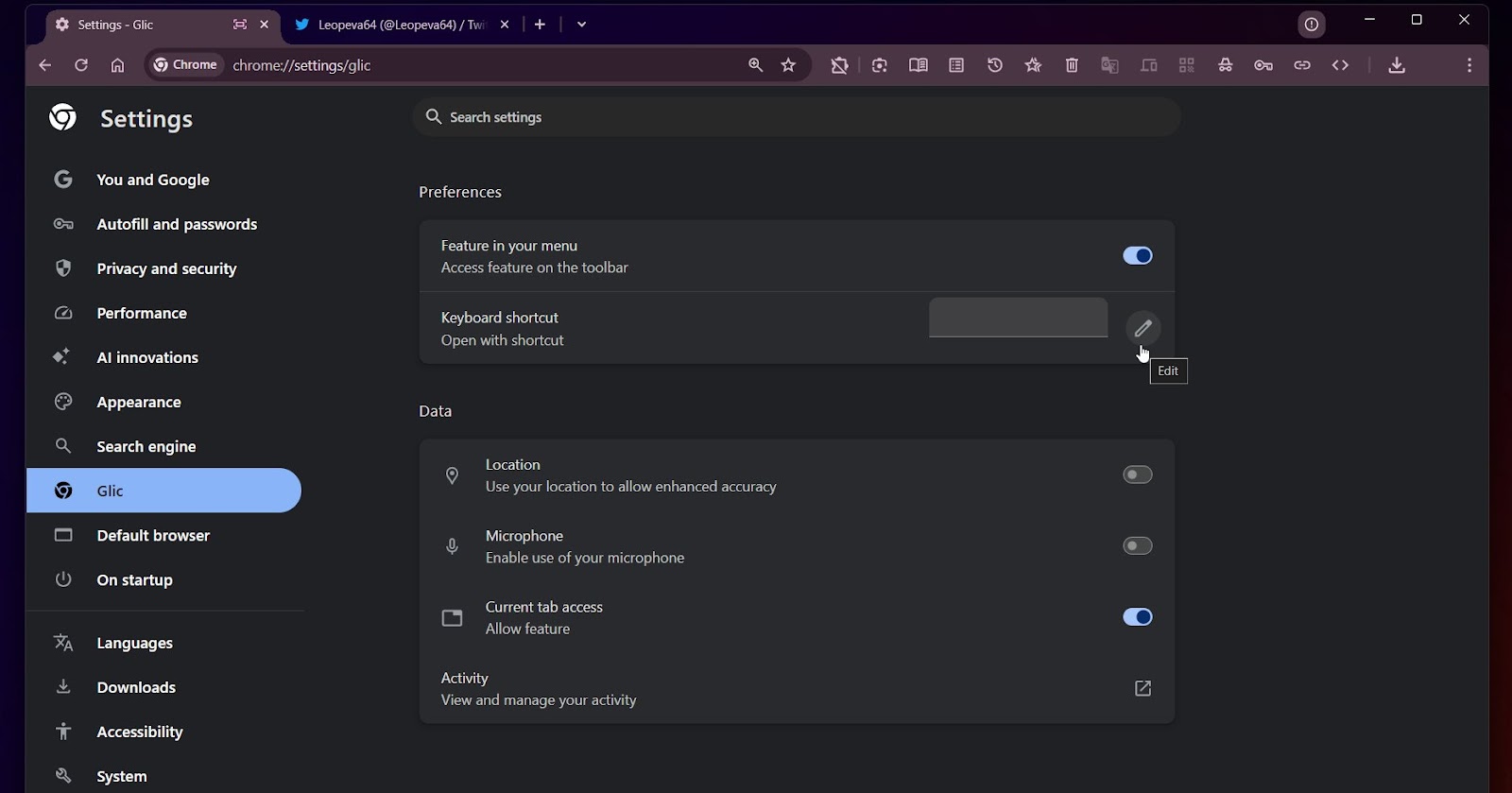This screenshot has height=793, width=1512.
Task: Open the Extensions puzzle icon
Action: pyautogui.click(x=839, y=65)
